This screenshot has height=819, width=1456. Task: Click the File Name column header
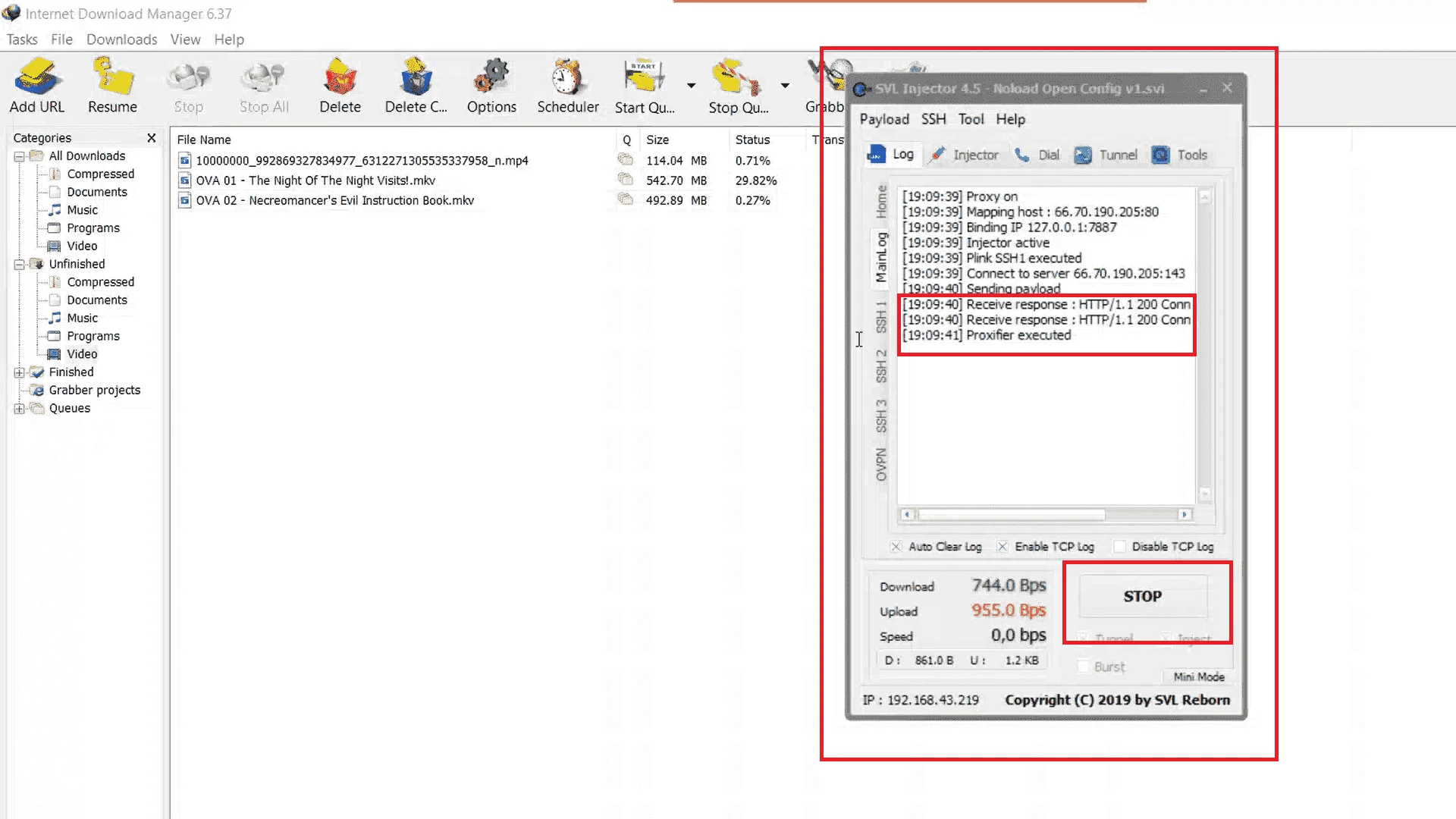(204, 140)
